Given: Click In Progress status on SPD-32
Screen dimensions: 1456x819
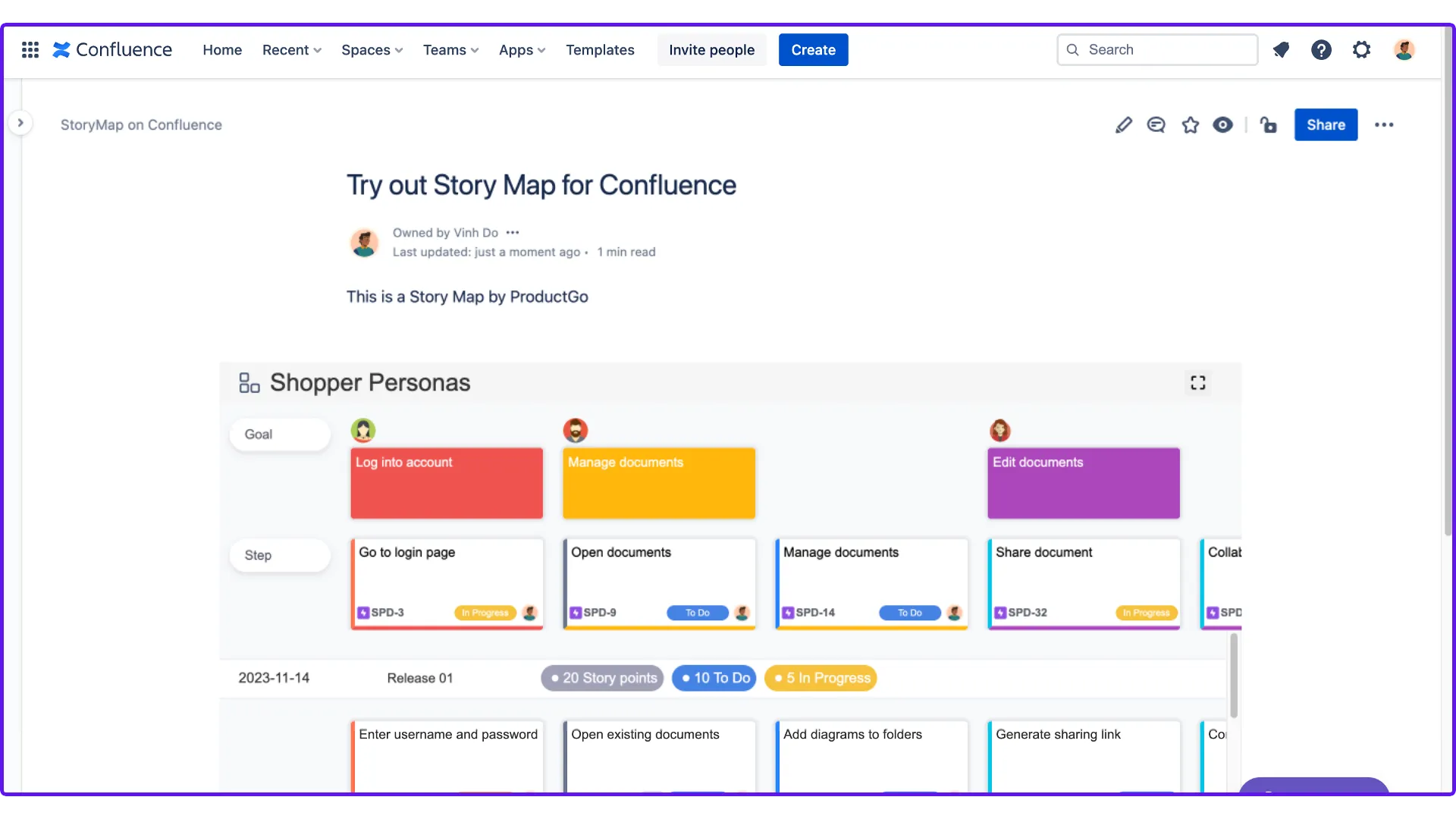Looking at the screenshot, I should (x=1147, y=613).
